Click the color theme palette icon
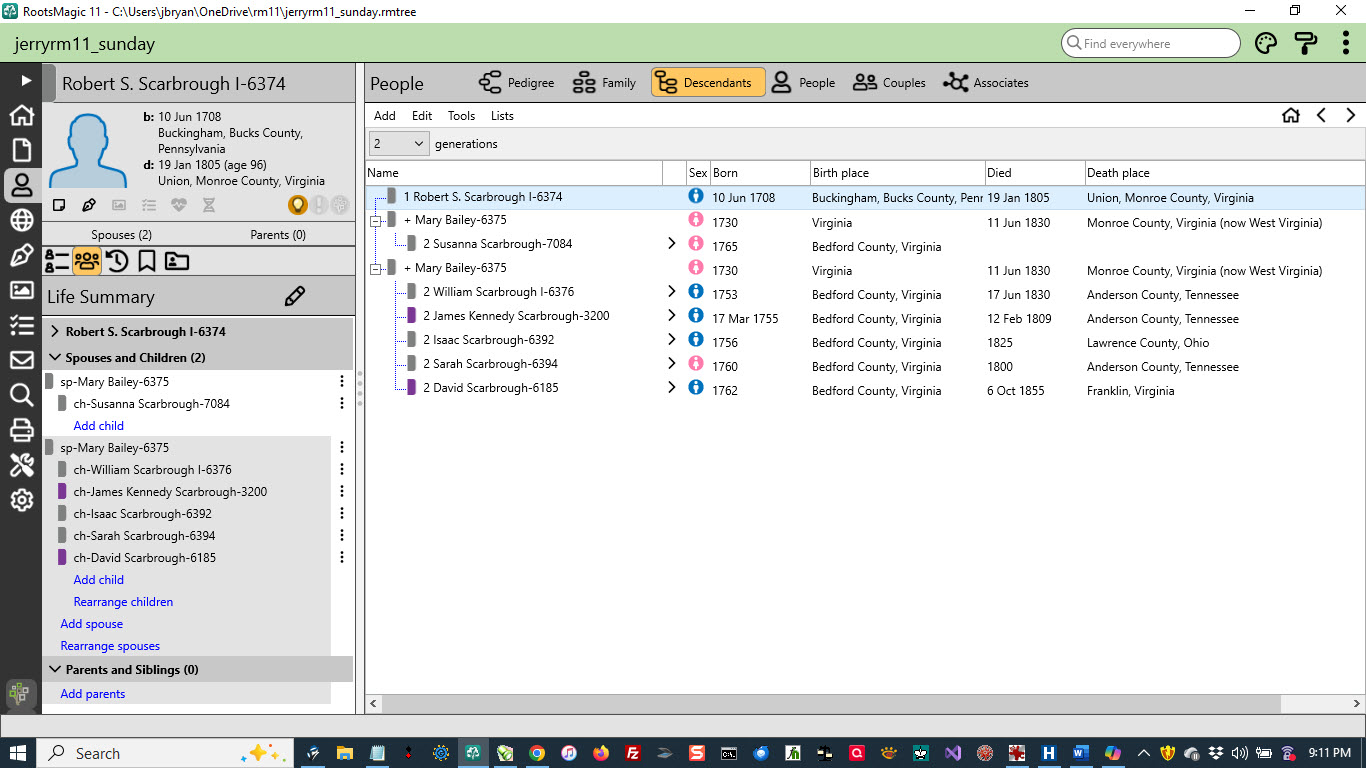The height and width of the screenshot is (768, 1366). pos(1266,44)
